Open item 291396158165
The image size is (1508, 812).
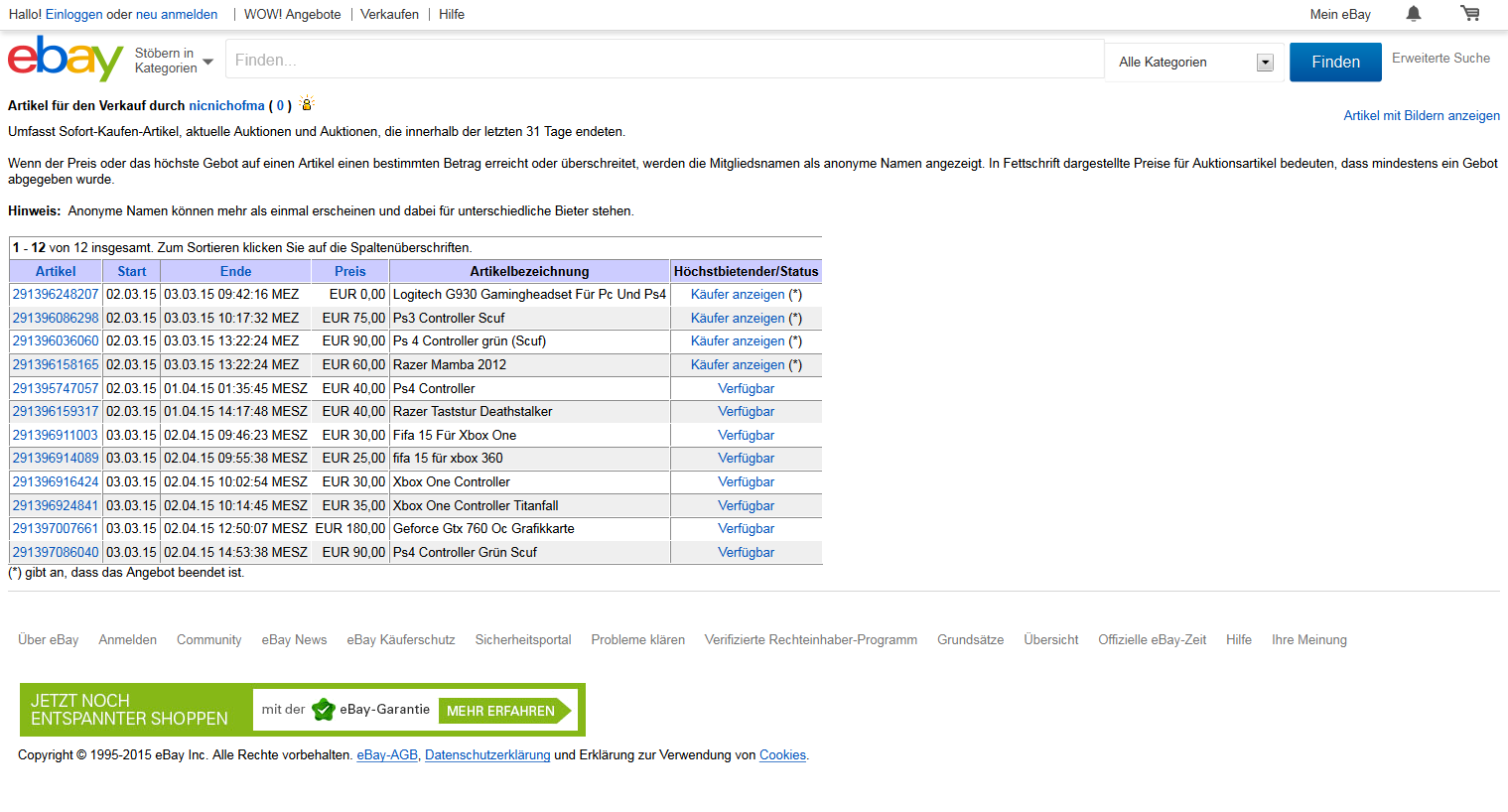pos(56,364)
